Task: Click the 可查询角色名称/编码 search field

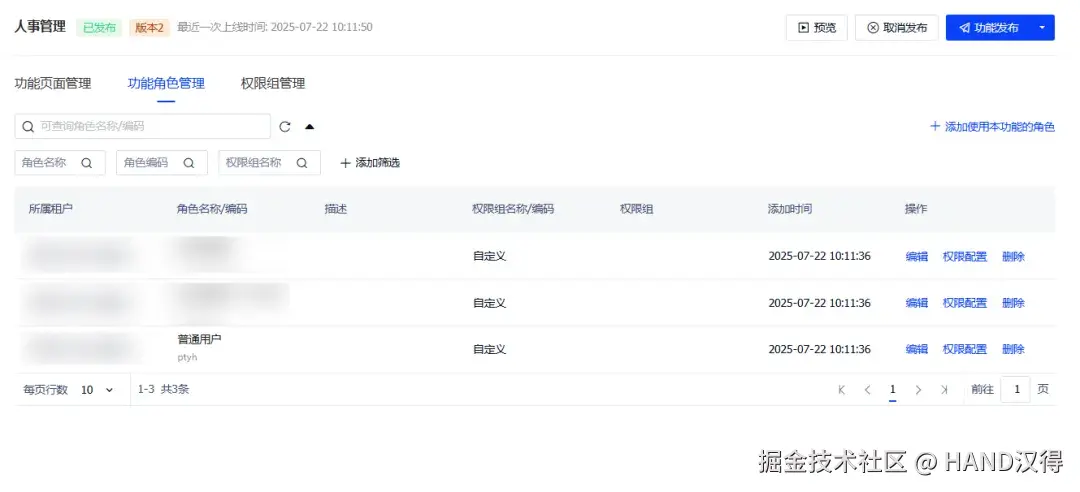Action: (x=143, y=127)
